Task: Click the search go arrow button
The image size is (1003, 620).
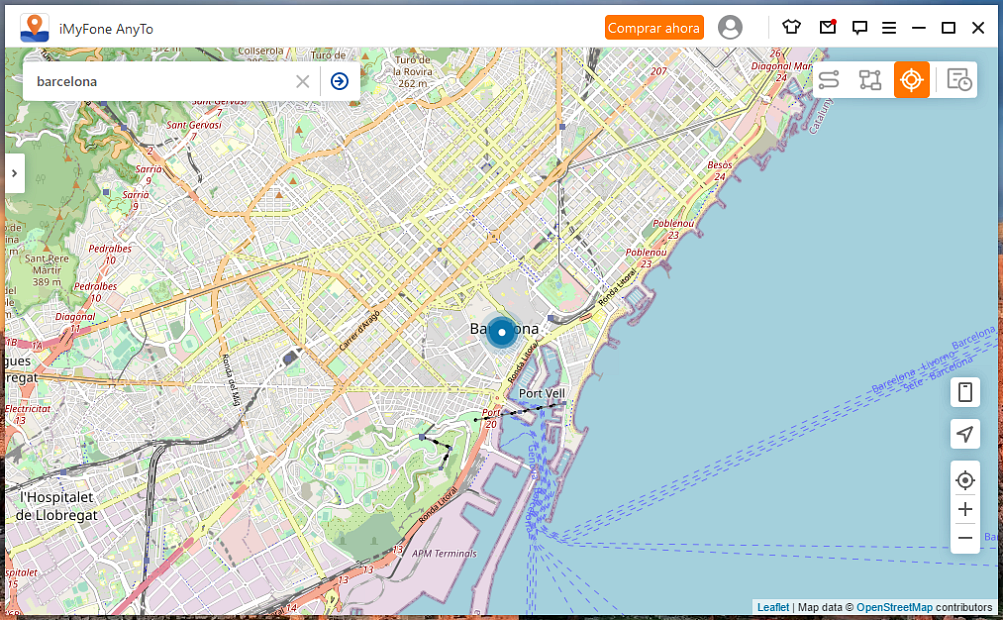Action: click(x=340, y=81)
